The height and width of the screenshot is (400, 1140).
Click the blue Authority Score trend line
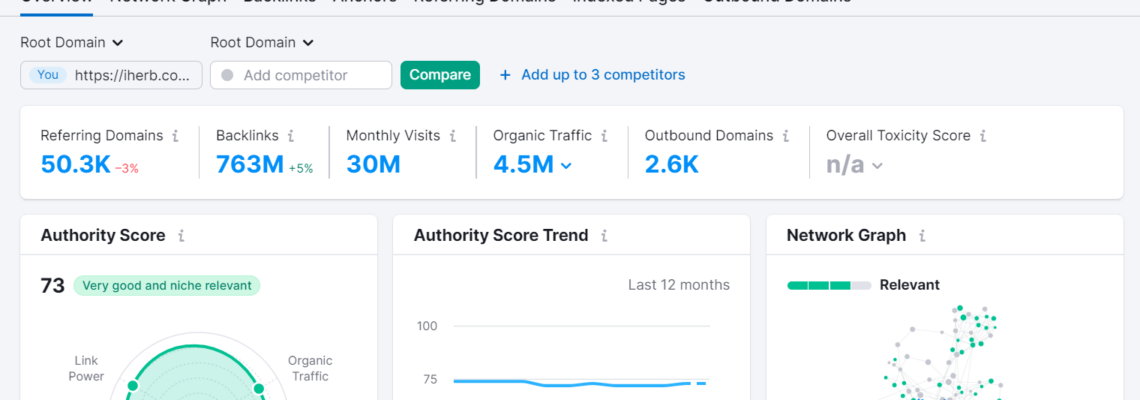(x=579, y=383)
